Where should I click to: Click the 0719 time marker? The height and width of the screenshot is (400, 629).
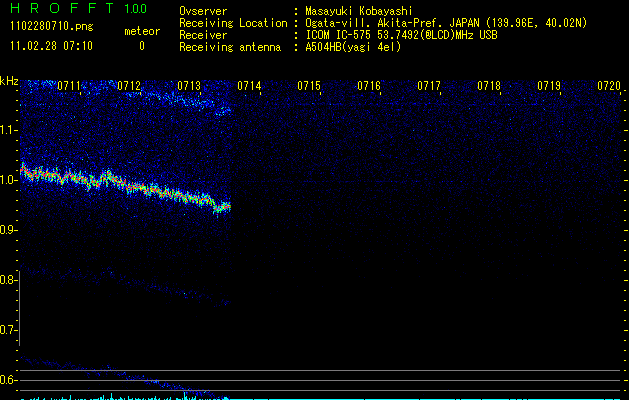(549, 86)
